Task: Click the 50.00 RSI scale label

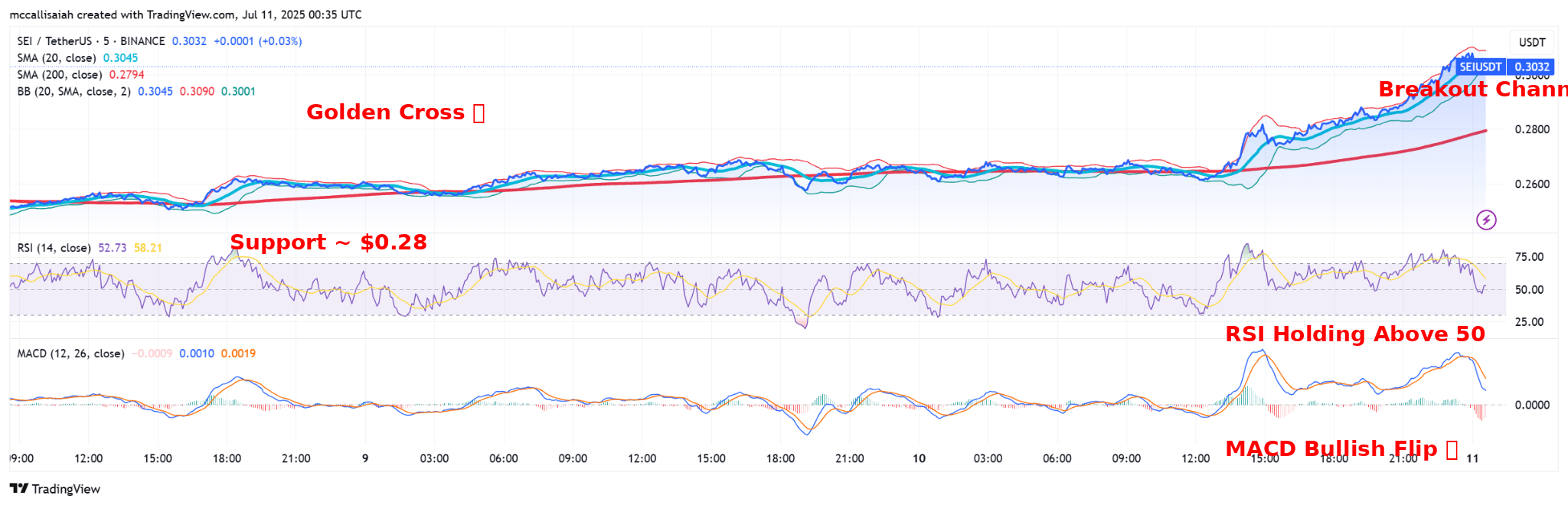Action: click(x=1529, y=290)
